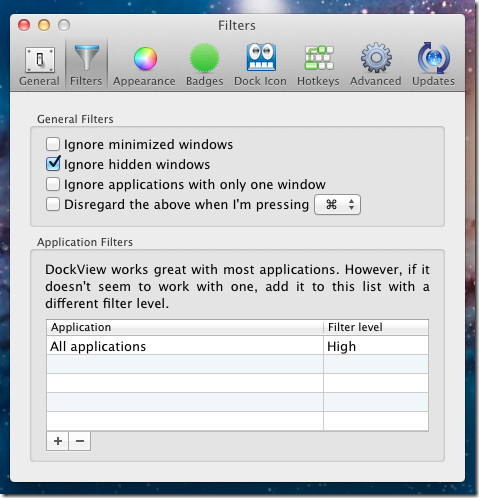479x498 pixels.
Task: Click the Application column header
Action: (x=185, y=327)
